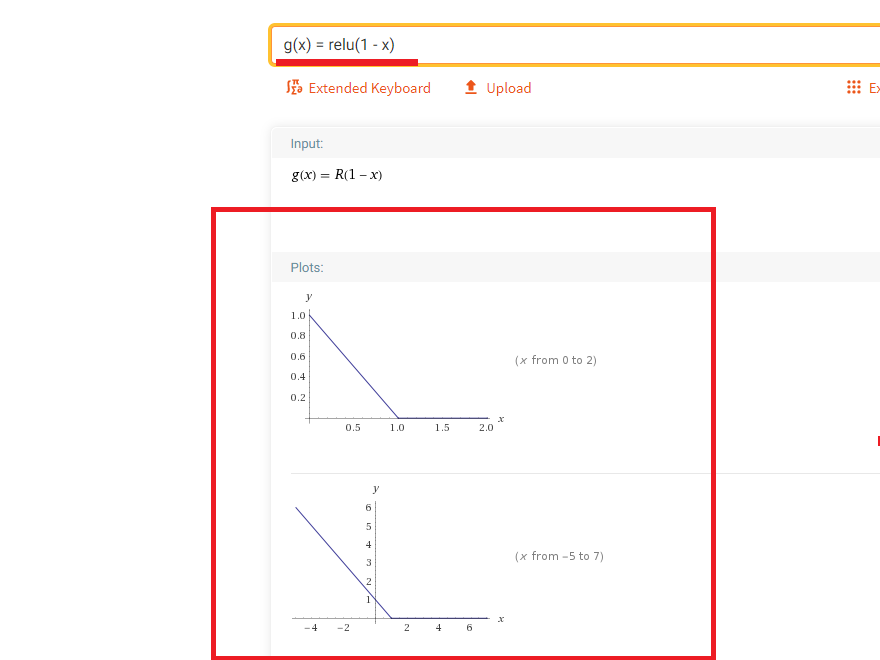Click the 6 y-axis tick label of second plot
This screenshot has height=660, width=880.
[x=368, y=507]
